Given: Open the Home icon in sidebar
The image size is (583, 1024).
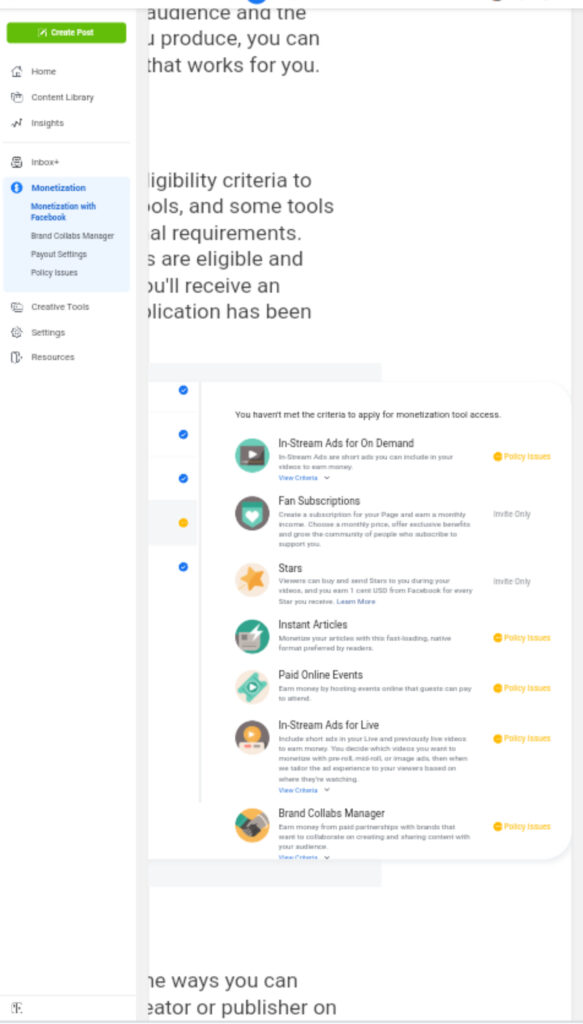Looking at the screenshot, I should click(x=17, y=71).
